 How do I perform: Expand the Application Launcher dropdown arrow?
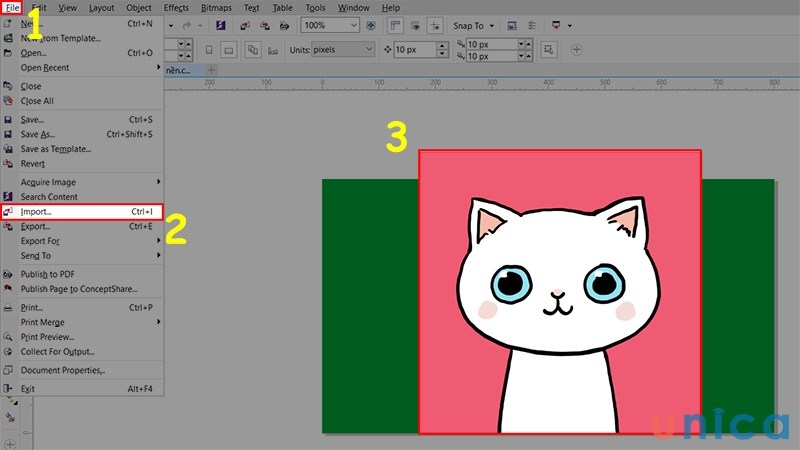pyautogui.click(x=569, y=26)
